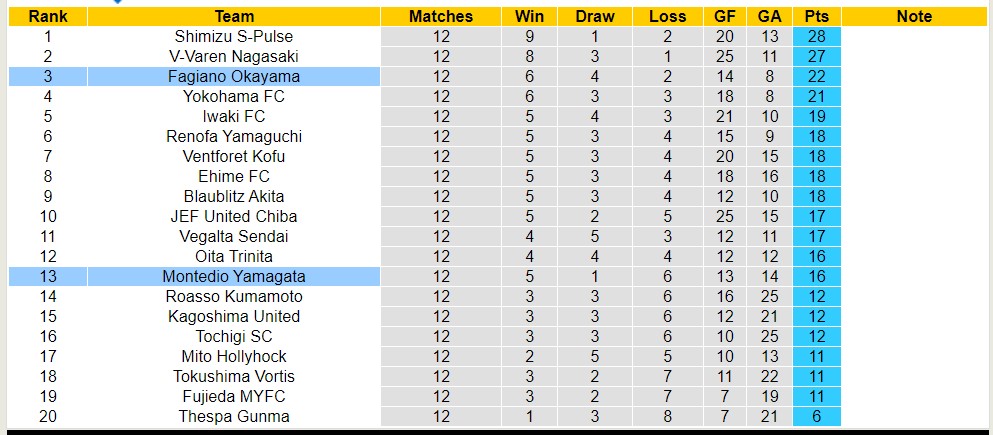
Task: Select the Pts column header
Action: pos(816,16)
